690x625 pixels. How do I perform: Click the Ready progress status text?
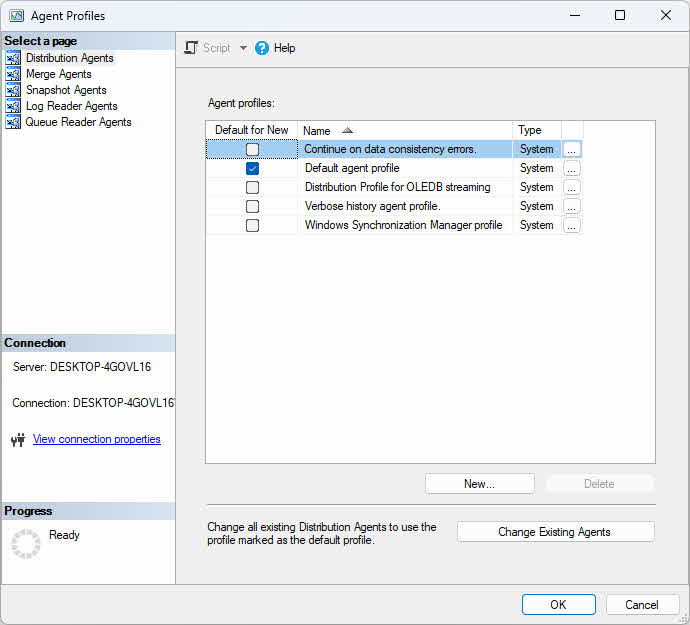tap(64, 535)
